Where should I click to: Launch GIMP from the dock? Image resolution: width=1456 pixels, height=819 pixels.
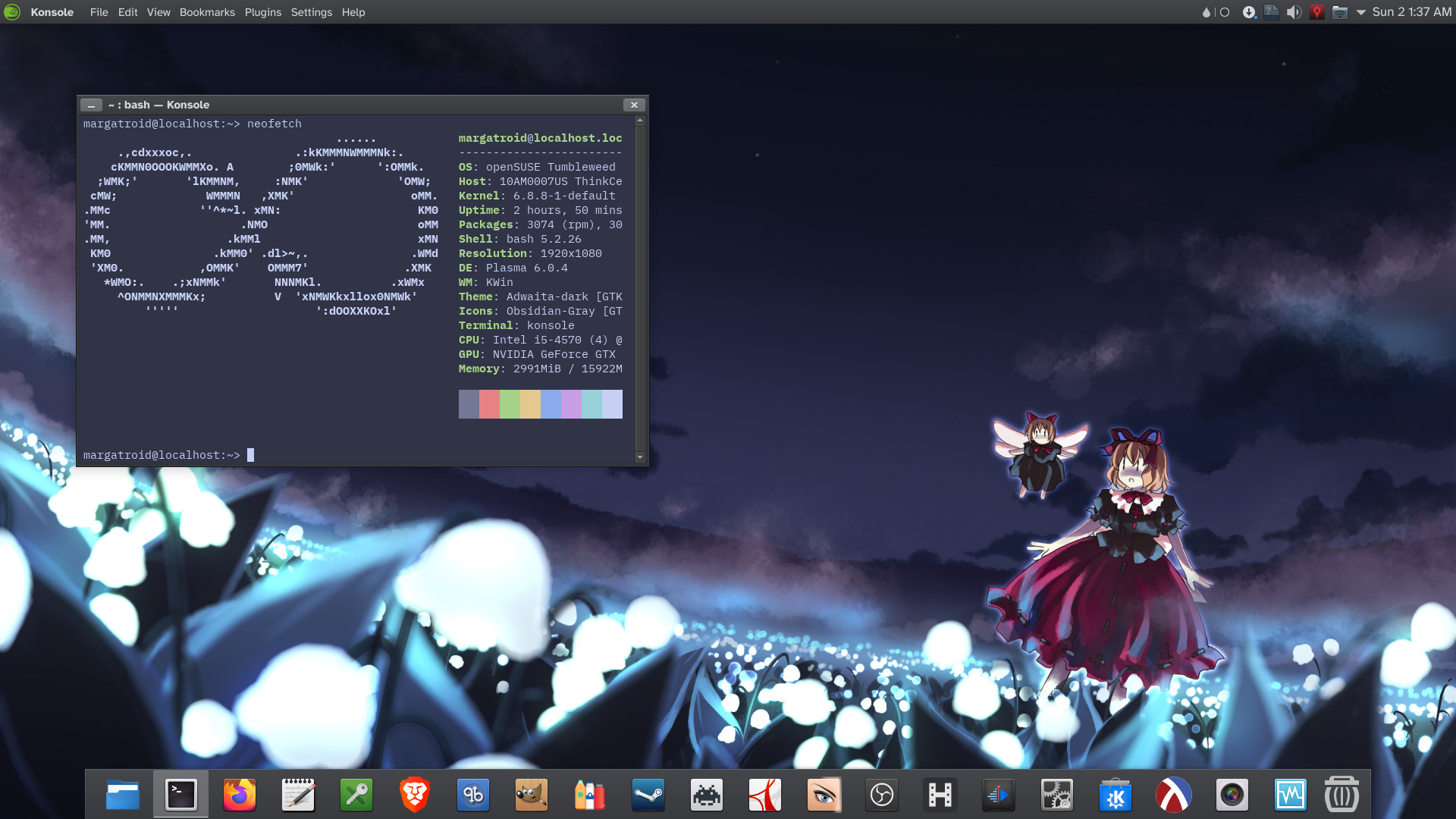532,795
